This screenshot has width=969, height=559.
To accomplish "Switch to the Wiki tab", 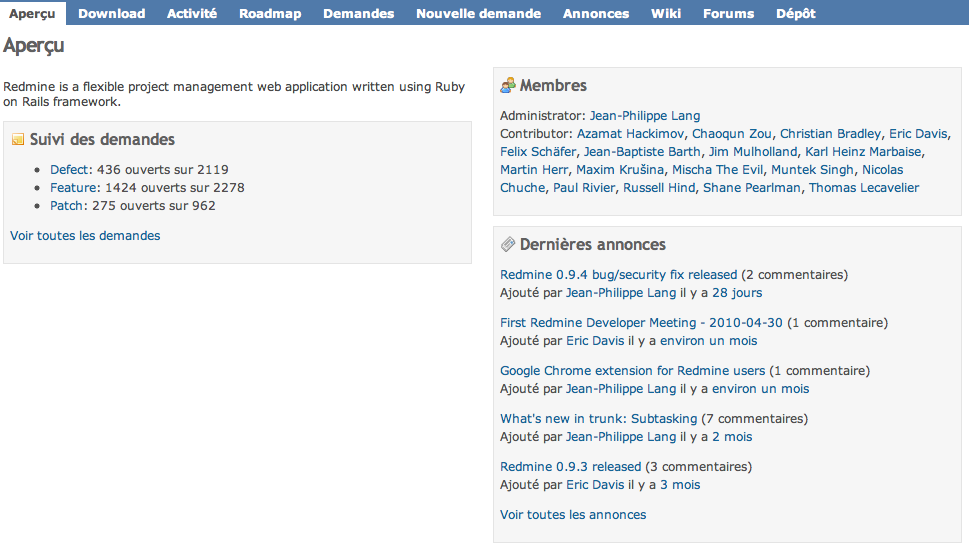I will pos(666,13).
